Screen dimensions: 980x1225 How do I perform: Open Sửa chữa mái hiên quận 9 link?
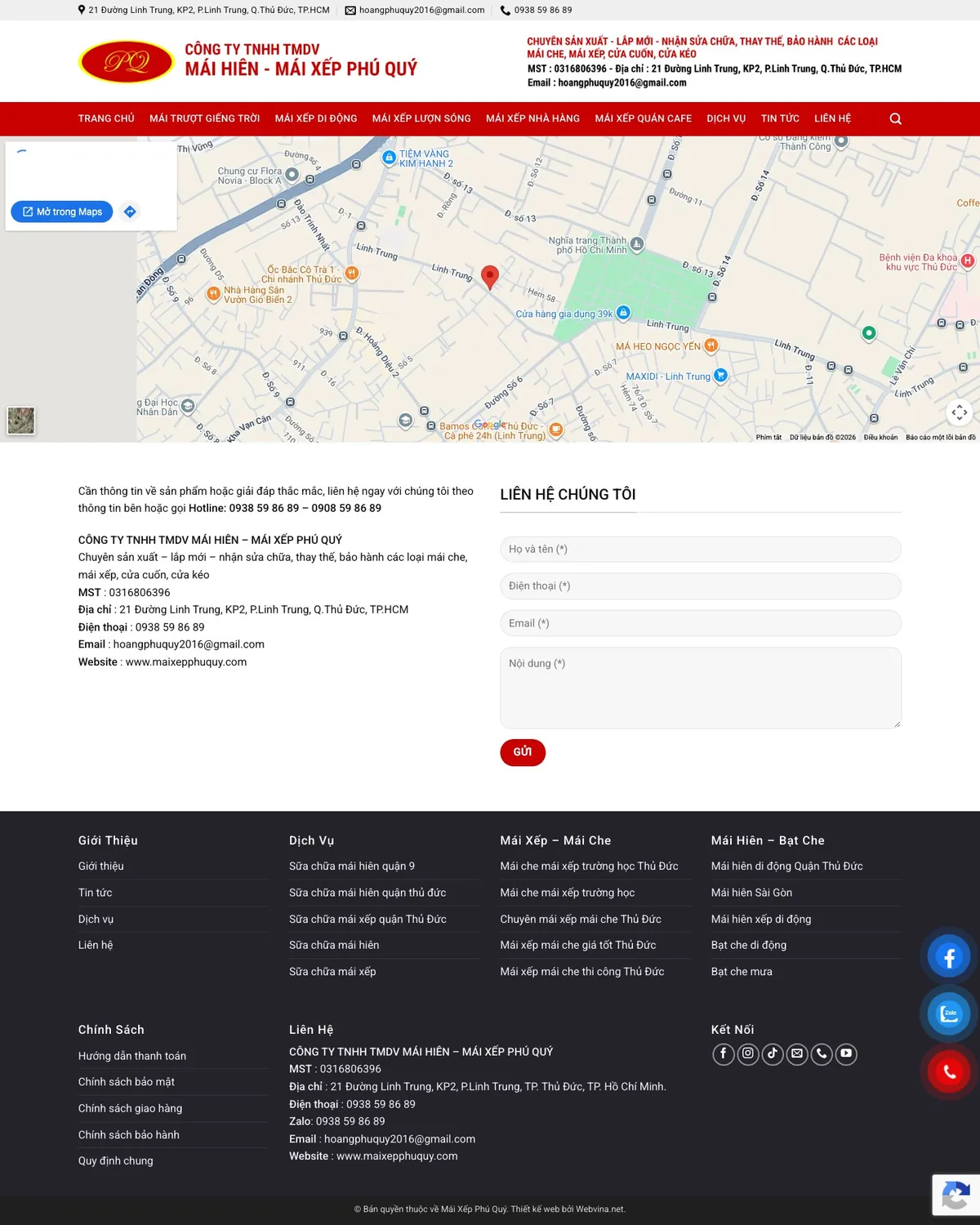coord(352,866)
